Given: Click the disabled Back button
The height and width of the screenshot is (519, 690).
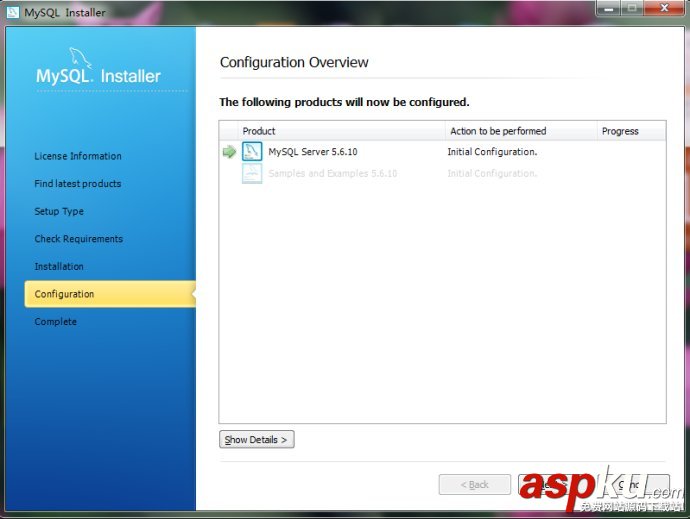Looking at the screenshot, I should coord(474,484).
